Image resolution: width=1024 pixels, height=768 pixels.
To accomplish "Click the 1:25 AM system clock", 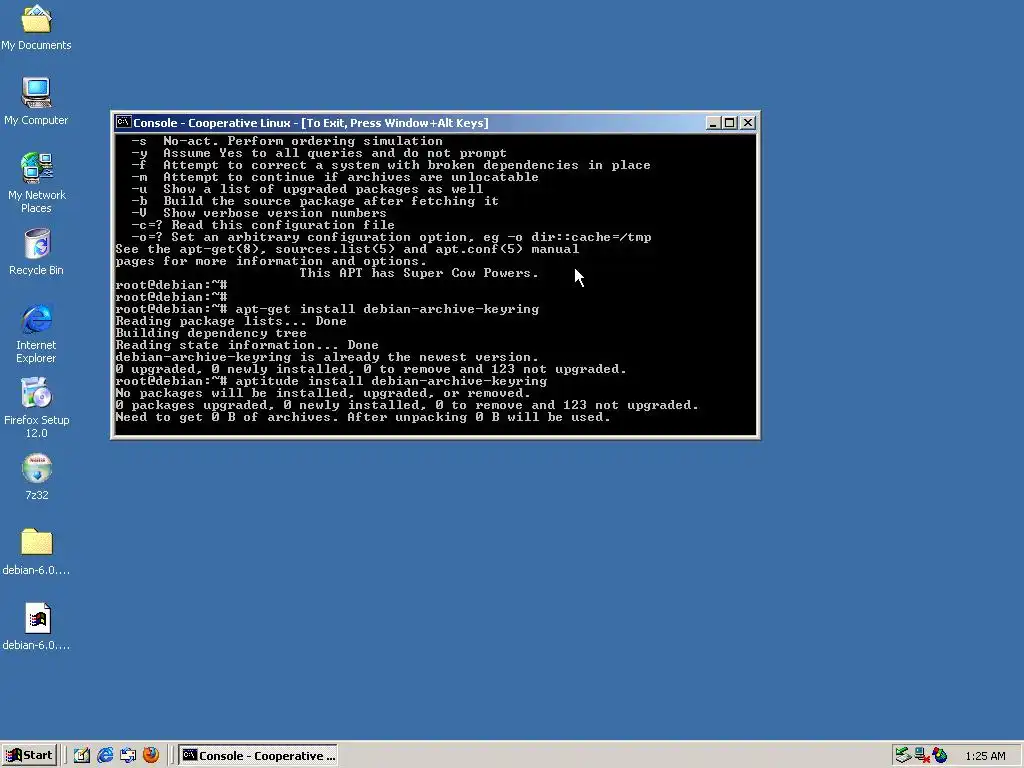I will (985, 756).
